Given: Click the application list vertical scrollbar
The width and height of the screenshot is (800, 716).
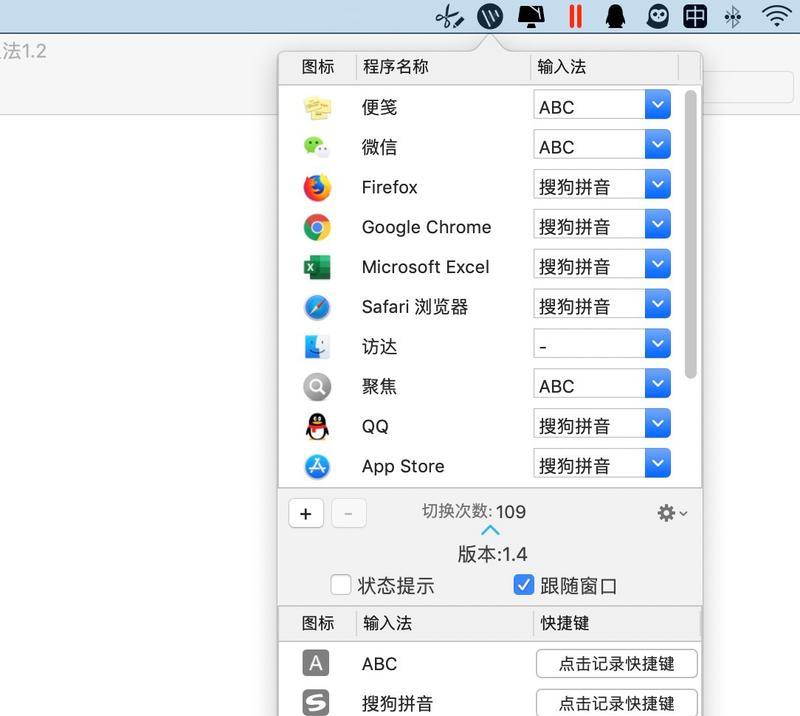Looking at the screenshot, I should [690, 234].
